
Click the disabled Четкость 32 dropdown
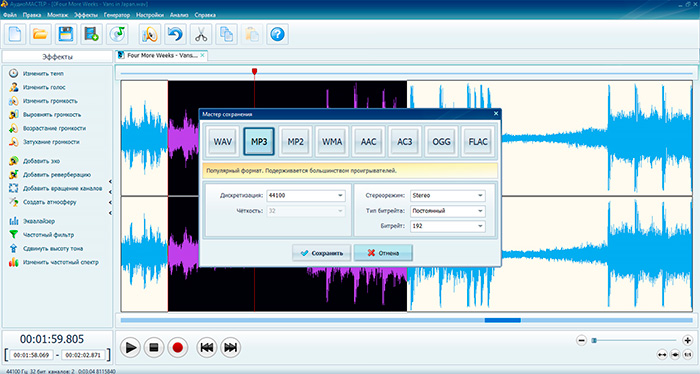306,211
